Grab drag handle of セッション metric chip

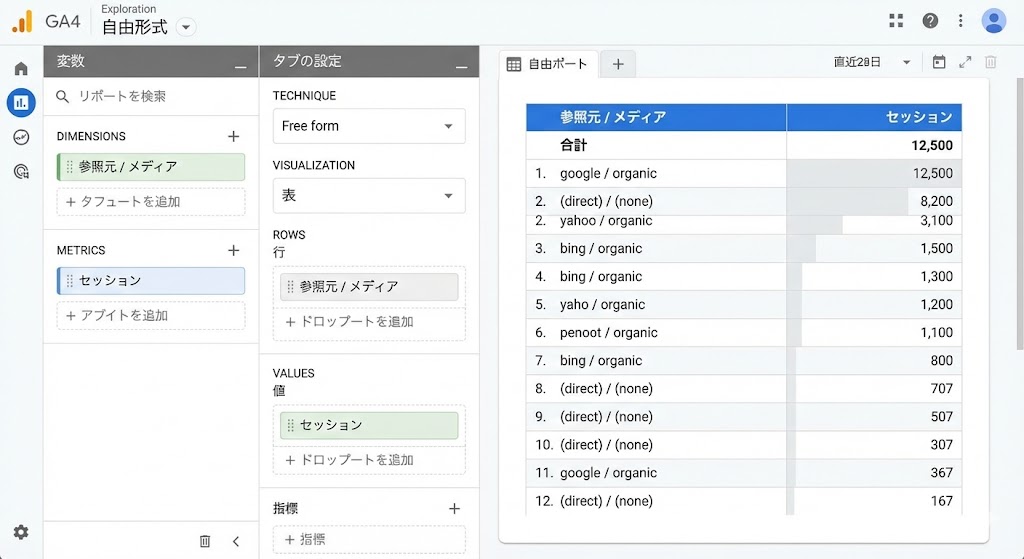point(69,281)
